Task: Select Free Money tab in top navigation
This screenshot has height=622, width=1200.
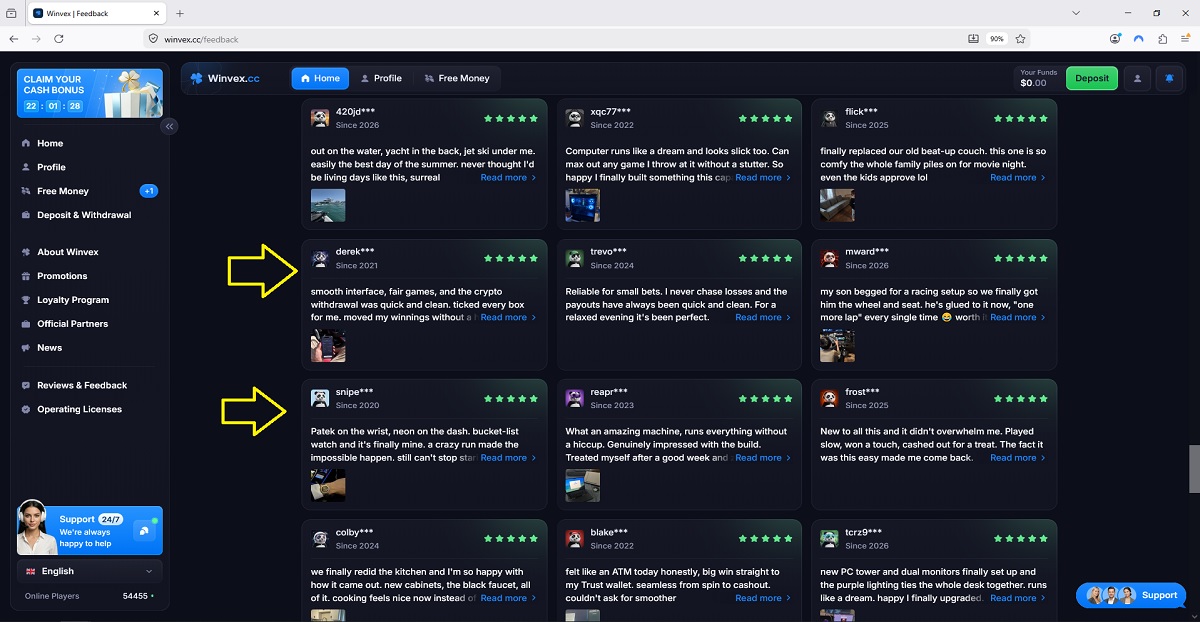Action: coord(457,78)
